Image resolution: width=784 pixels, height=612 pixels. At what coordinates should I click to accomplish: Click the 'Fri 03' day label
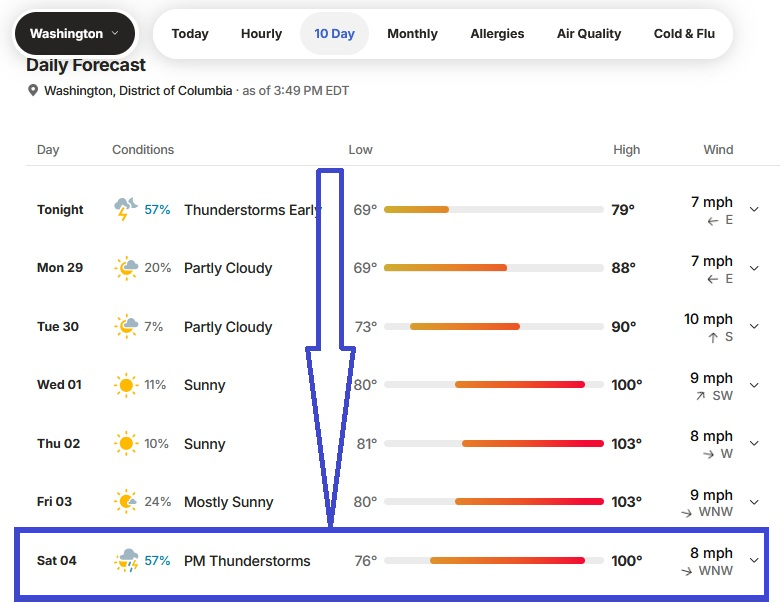[x=54, y=502]
